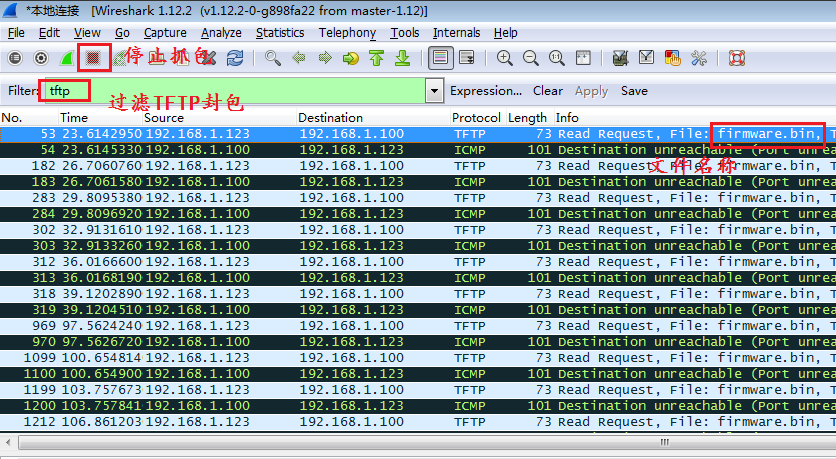Go to specified packet number icon
The height and width of the screenshot is (459, 836).
click(x=350, y=58)
